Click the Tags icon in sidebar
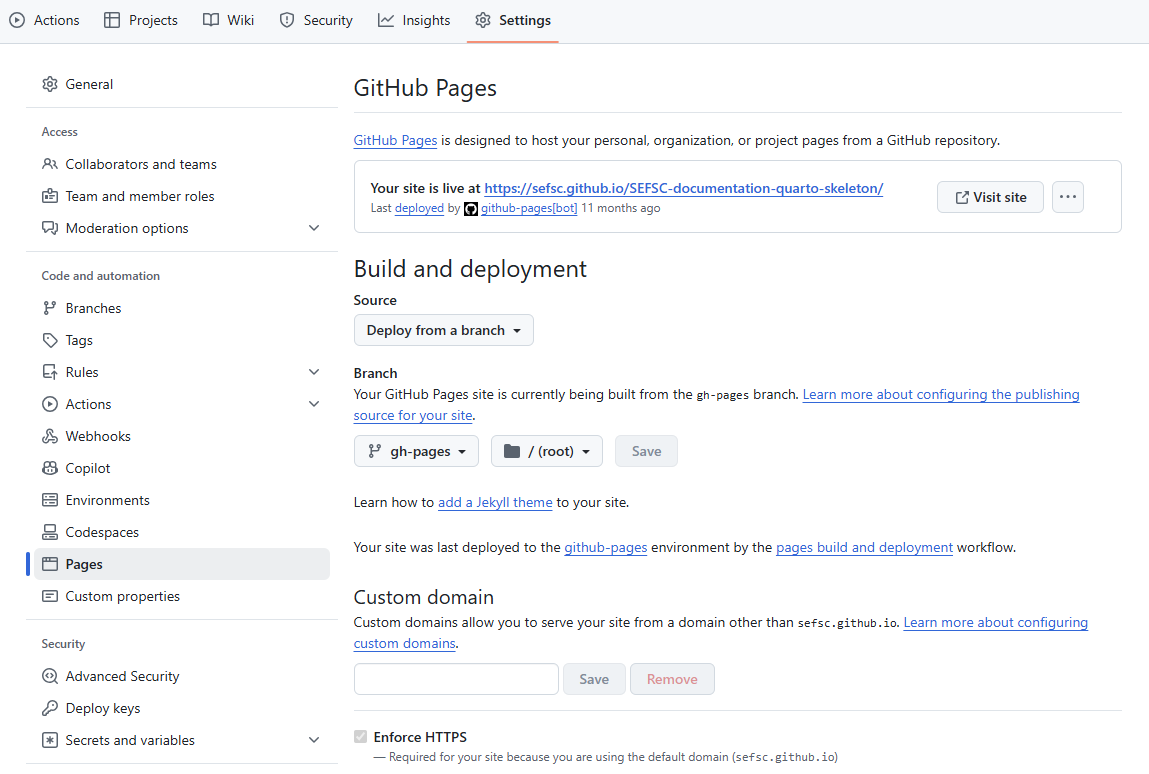1149x774 pixels. pyautogui.click(x=50, y=341)
